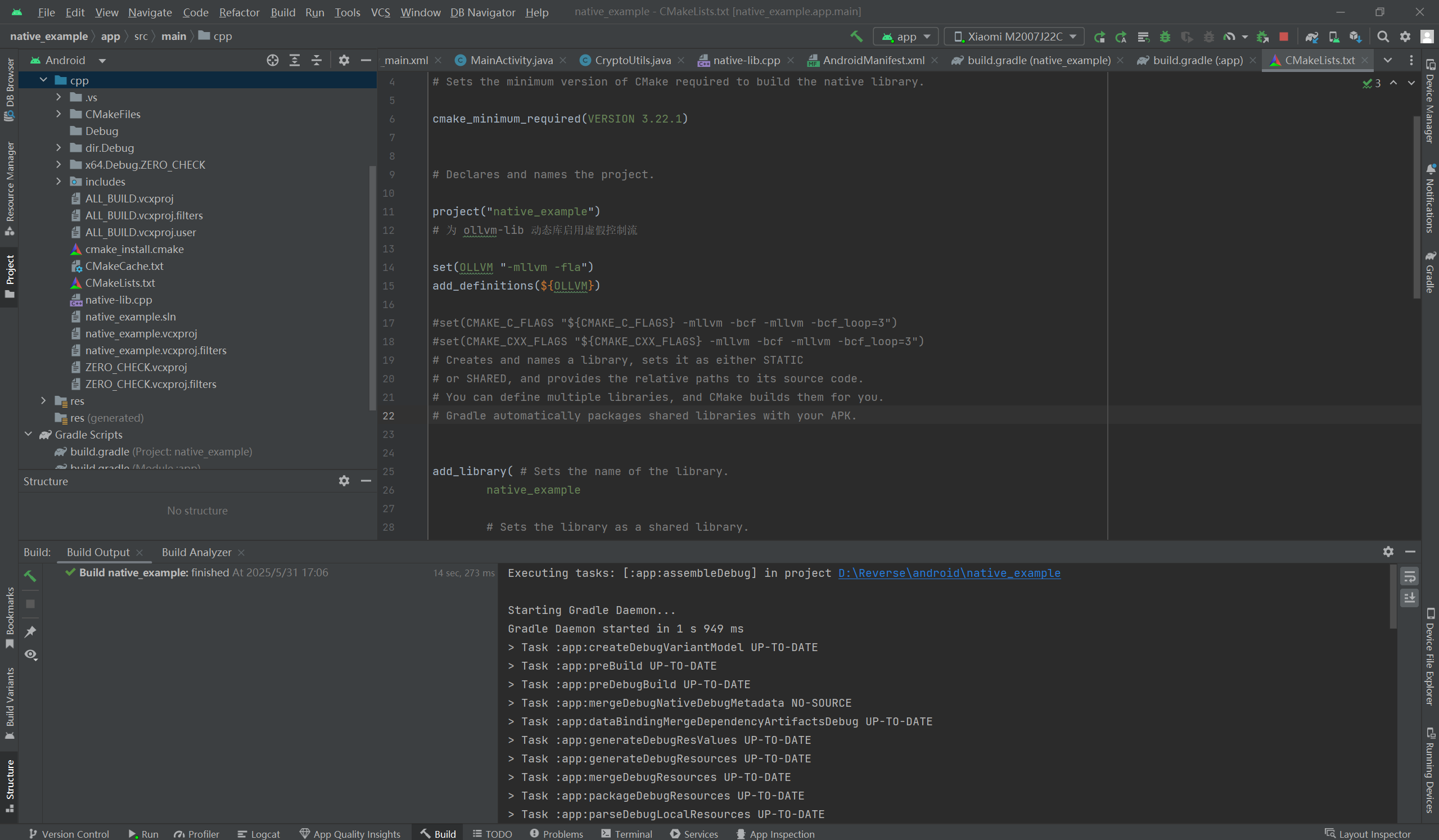Pin the Build Output tab icon

point(30,631)
